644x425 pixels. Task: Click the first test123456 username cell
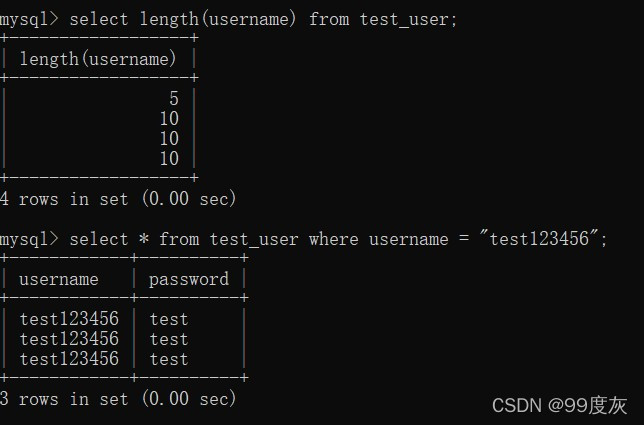click(69, 319)
